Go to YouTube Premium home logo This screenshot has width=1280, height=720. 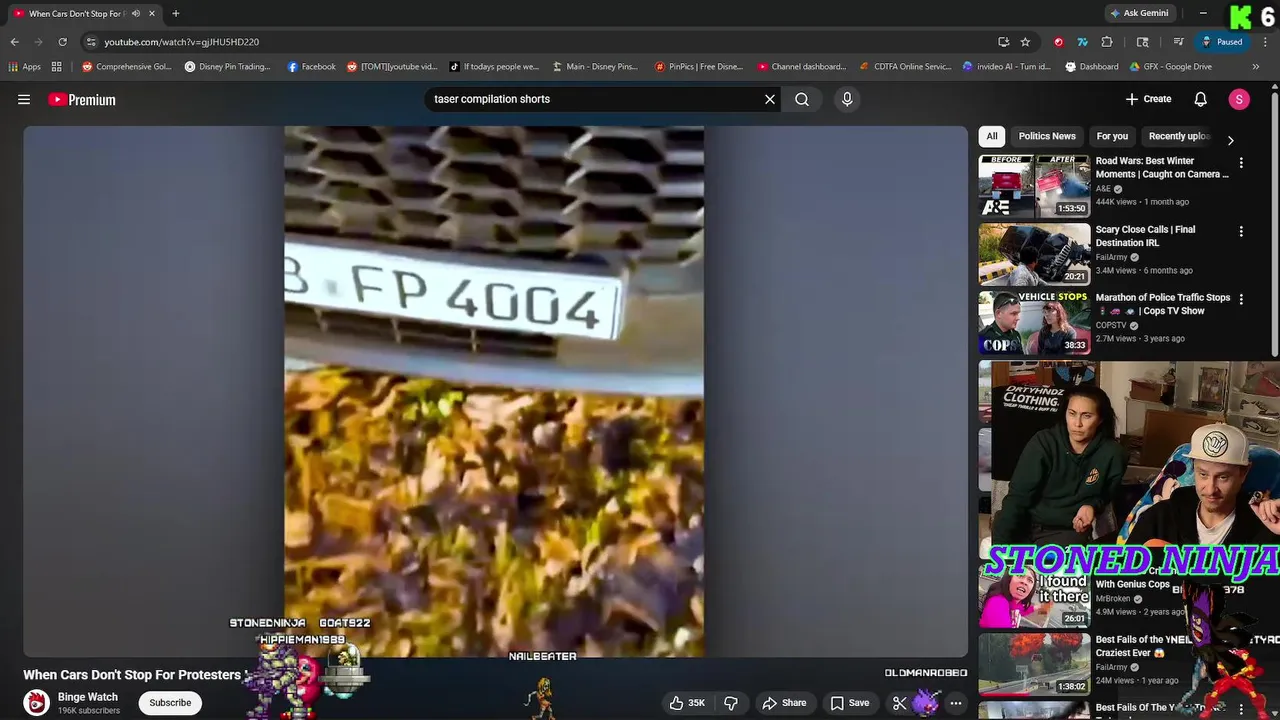coord(82,99)
